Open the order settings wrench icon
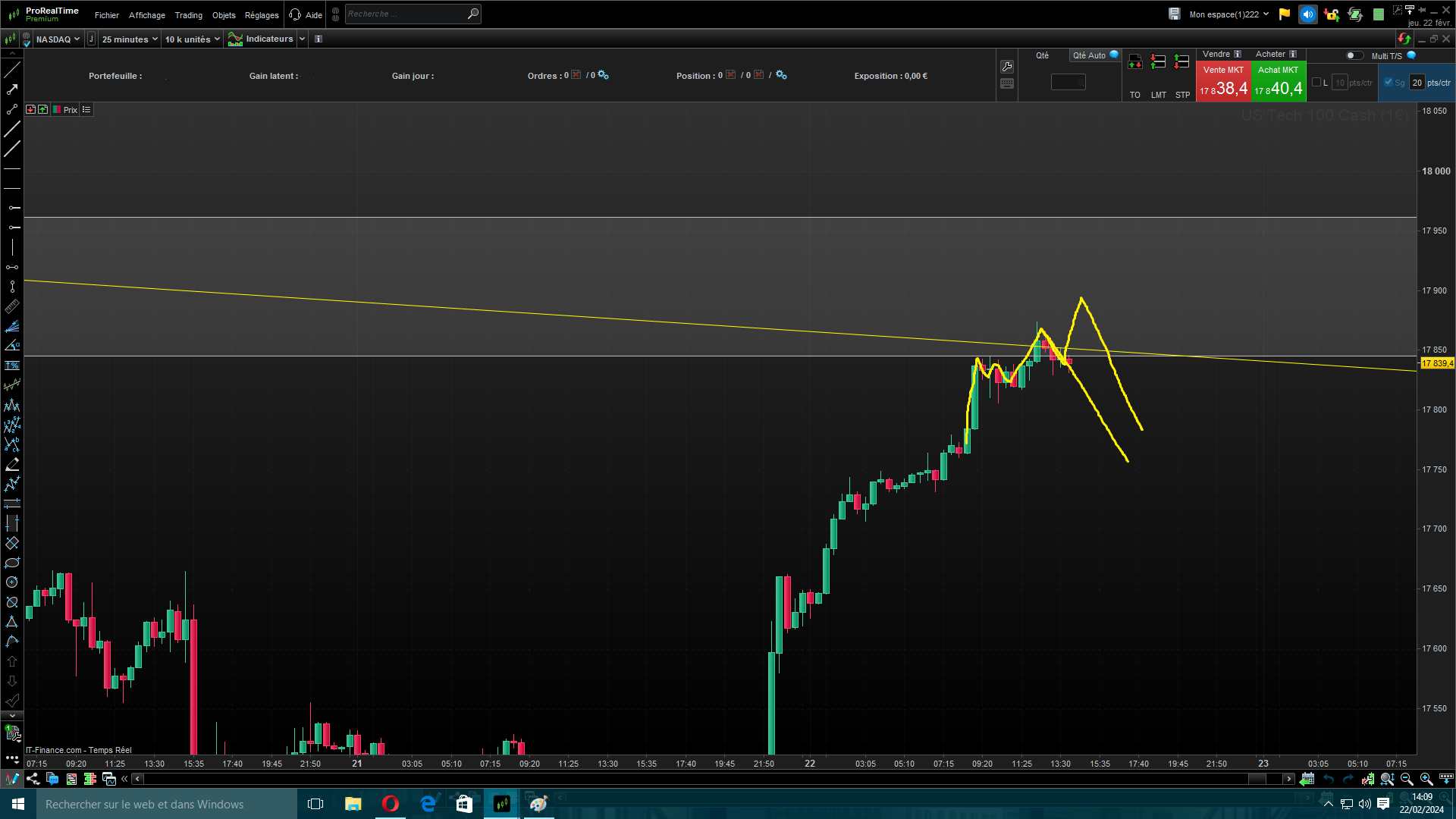1456x819 pixels. coord(1007,67)
